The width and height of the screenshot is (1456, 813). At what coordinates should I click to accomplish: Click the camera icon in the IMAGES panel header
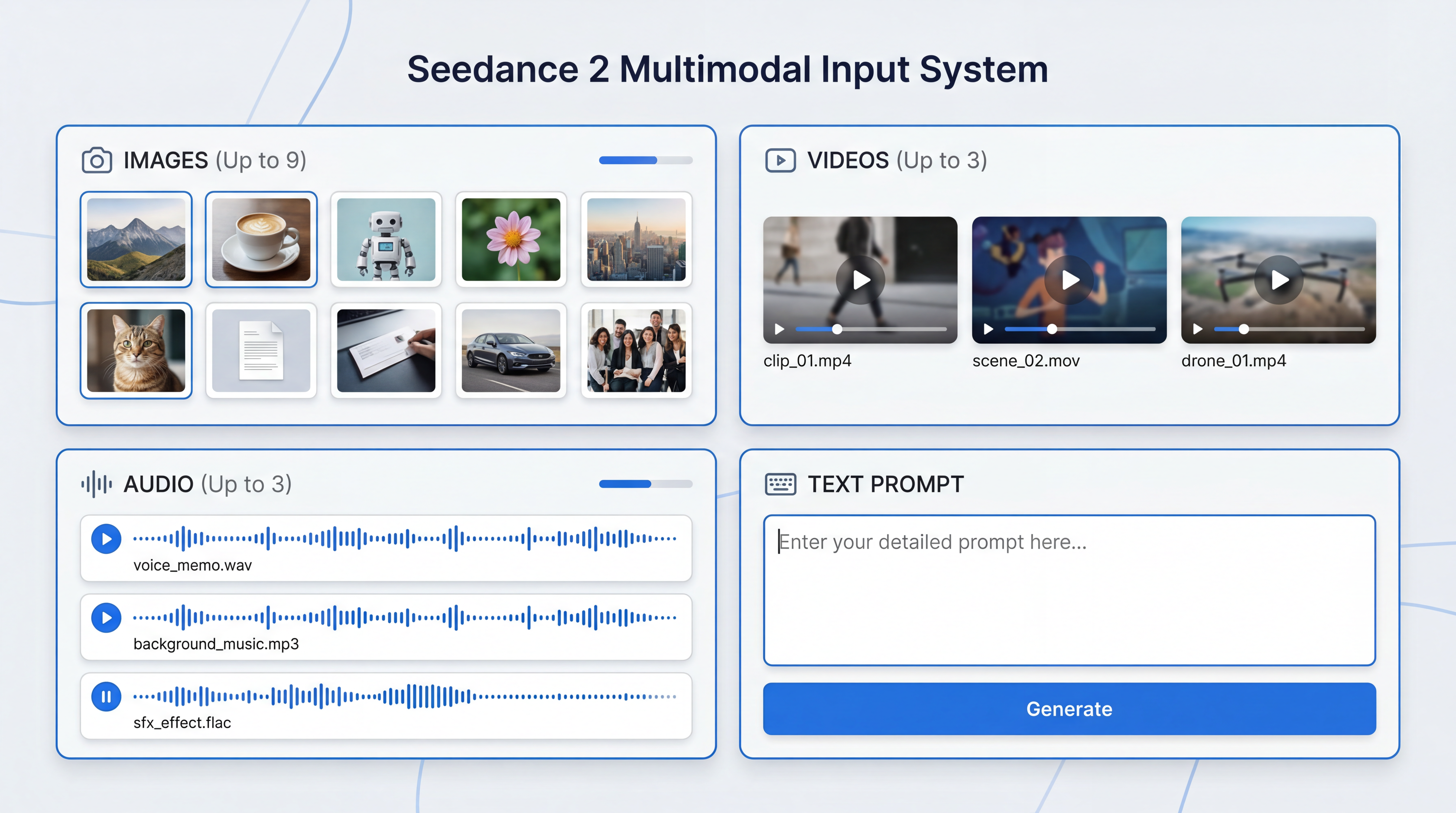[96, 160]
